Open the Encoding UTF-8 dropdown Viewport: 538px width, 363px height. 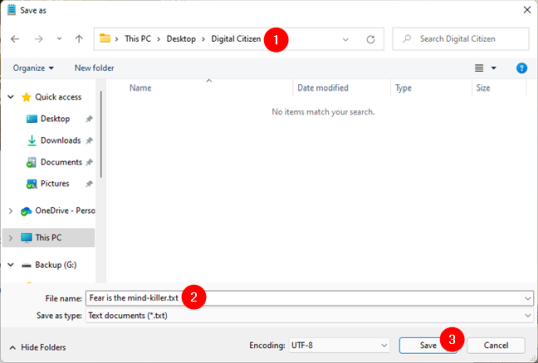(339, 345)
